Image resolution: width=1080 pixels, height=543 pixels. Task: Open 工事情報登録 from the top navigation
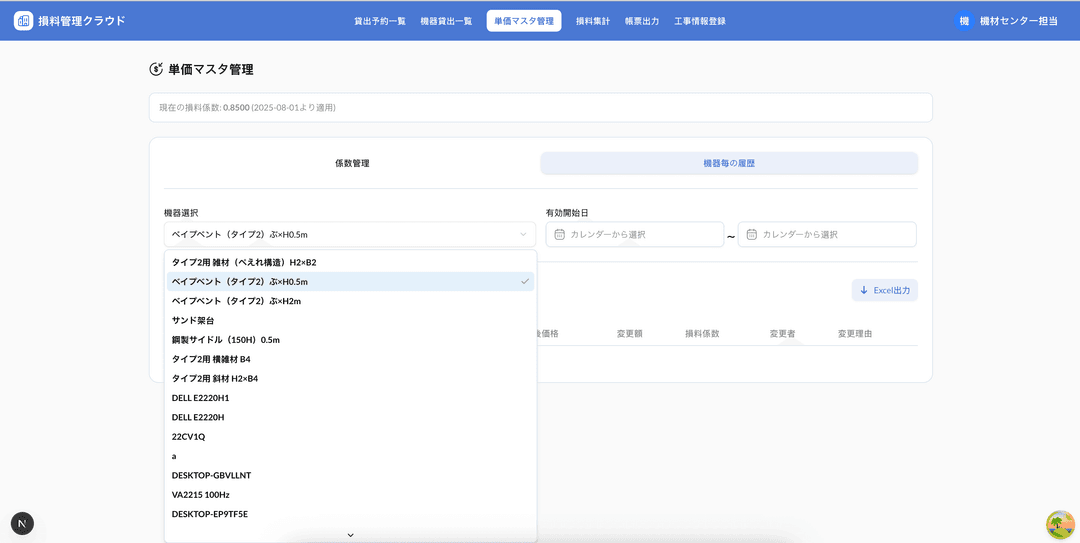click(700, 21)
